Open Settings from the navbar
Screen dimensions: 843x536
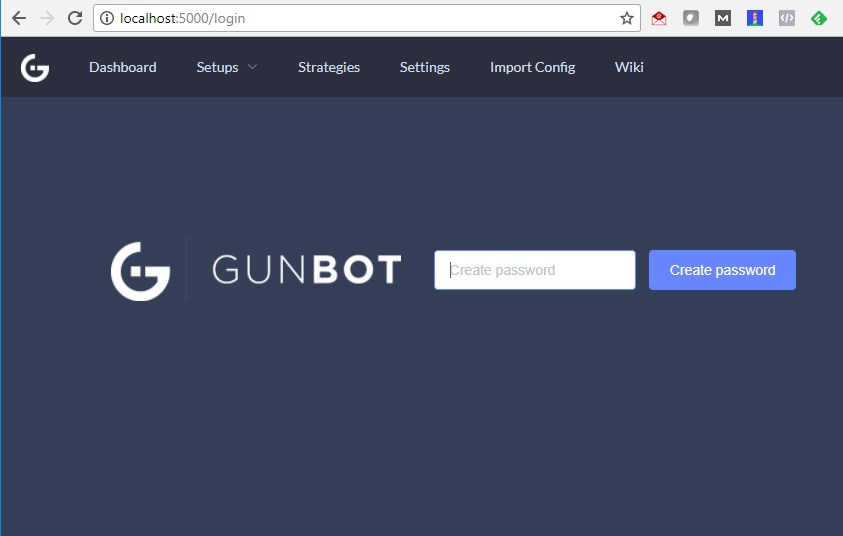425,67
